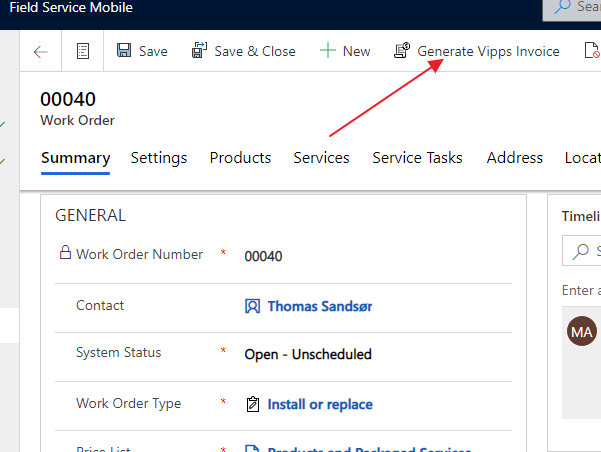
Task: Click the Field Service Mobile app title
Action: [x=71, y=7]
